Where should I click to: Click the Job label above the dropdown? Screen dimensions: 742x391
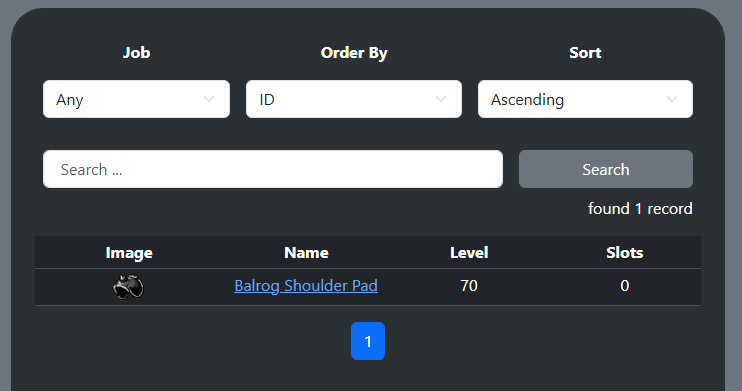point(136,53)
